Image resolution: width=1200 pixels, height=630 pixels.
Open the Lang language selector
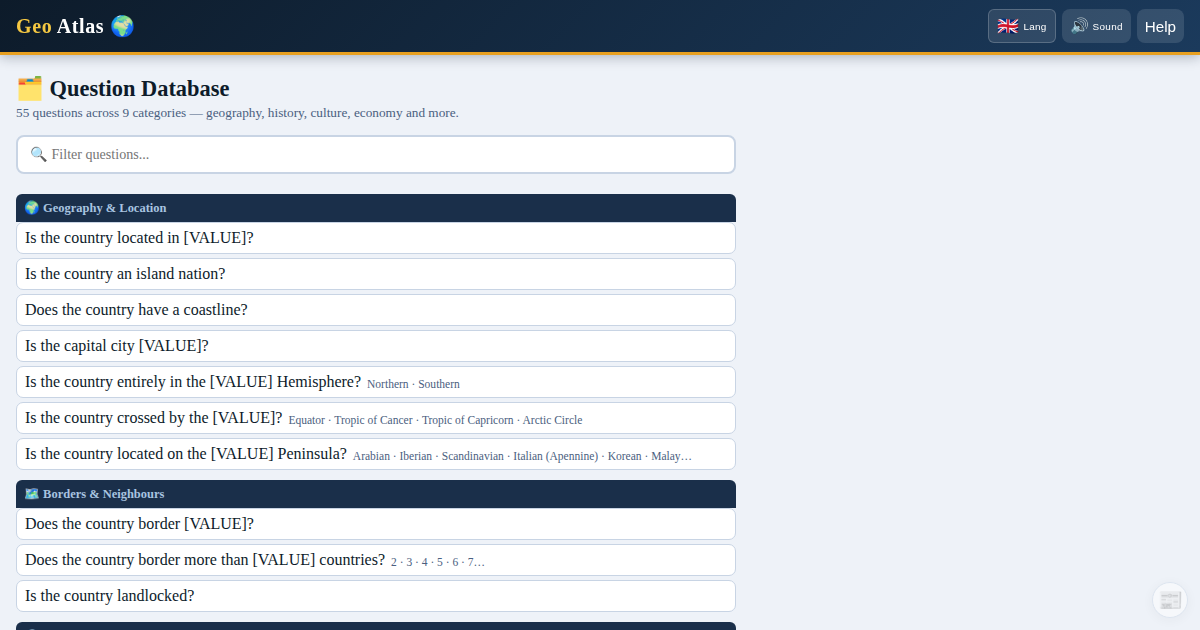click(1022, 26)
